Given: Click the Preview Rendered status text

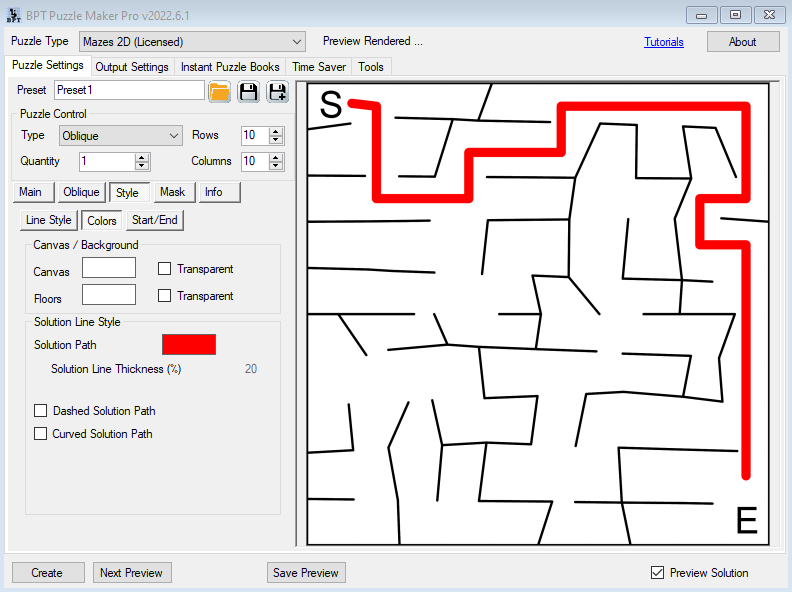Looking at the screenshot, I should pyautogui.click(x=373, y=41).
